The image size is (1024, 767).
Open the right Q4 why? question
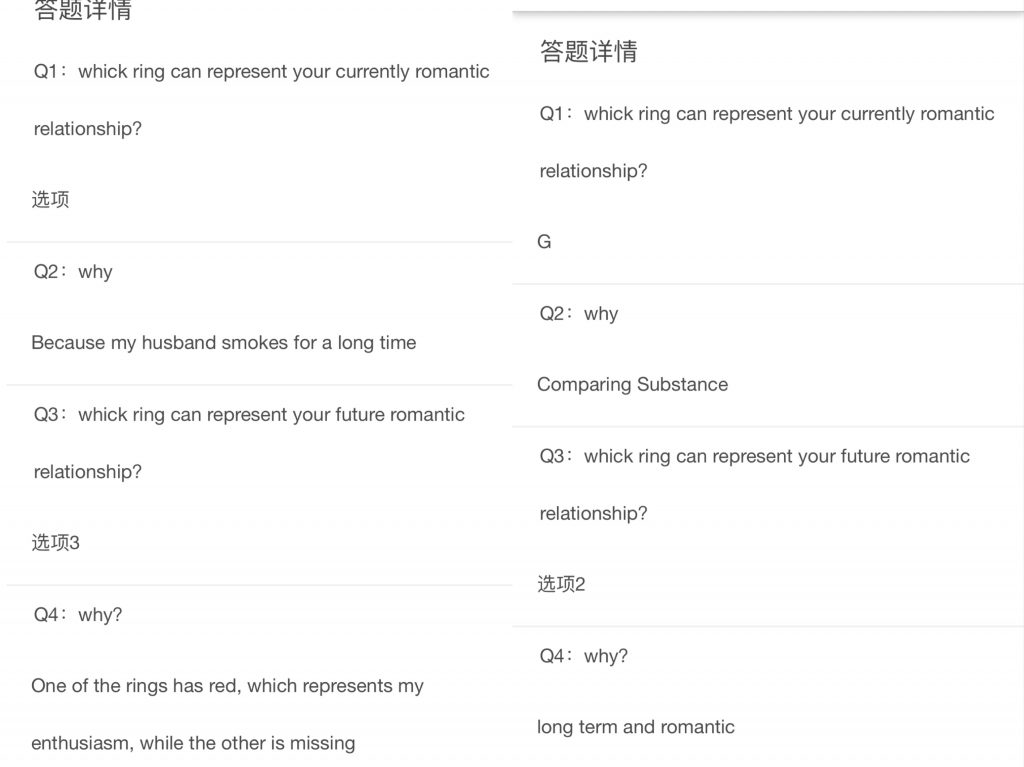(x=583, y=656)
